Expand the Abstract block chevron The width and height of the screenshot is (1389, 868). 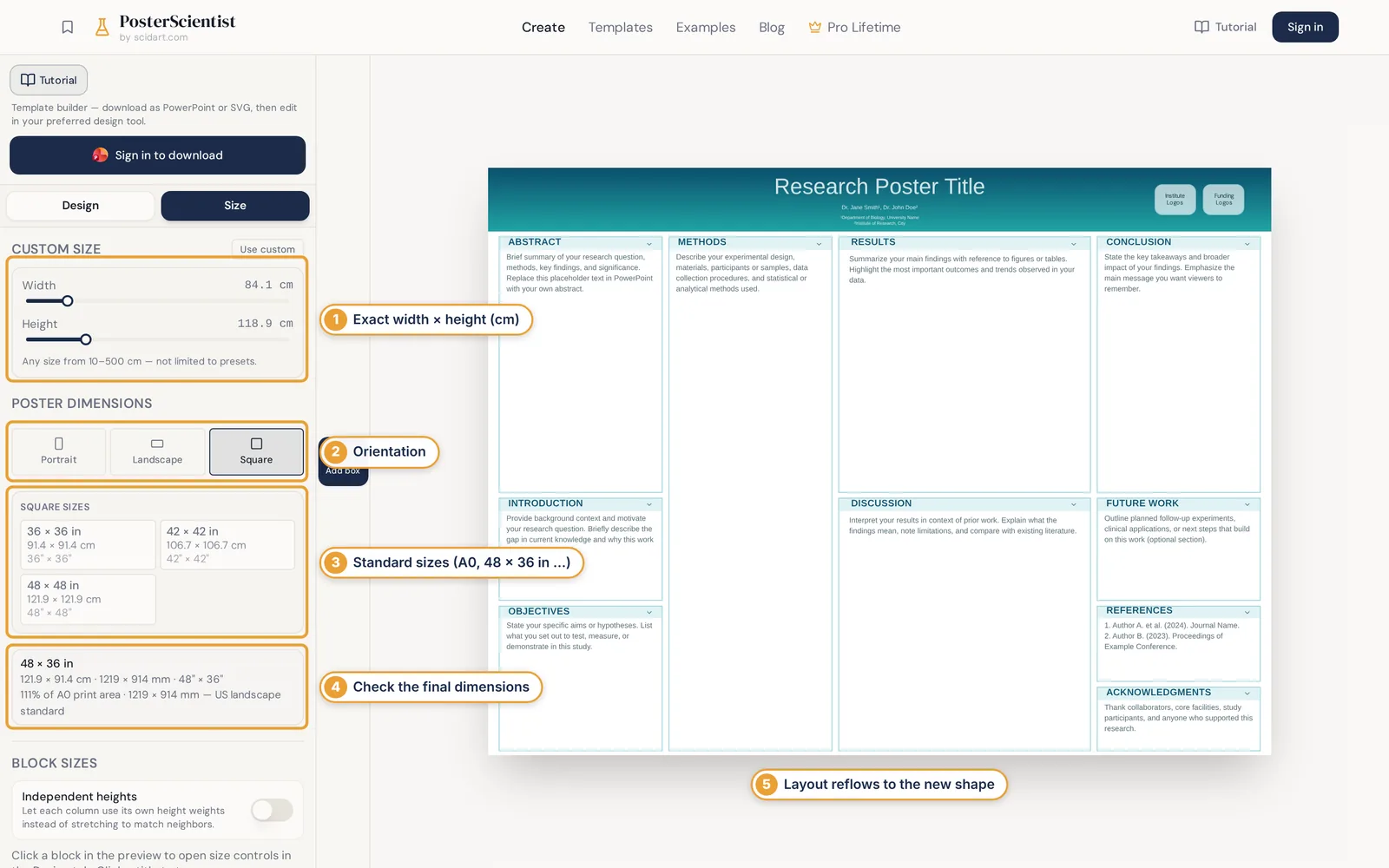click(649, 243)
